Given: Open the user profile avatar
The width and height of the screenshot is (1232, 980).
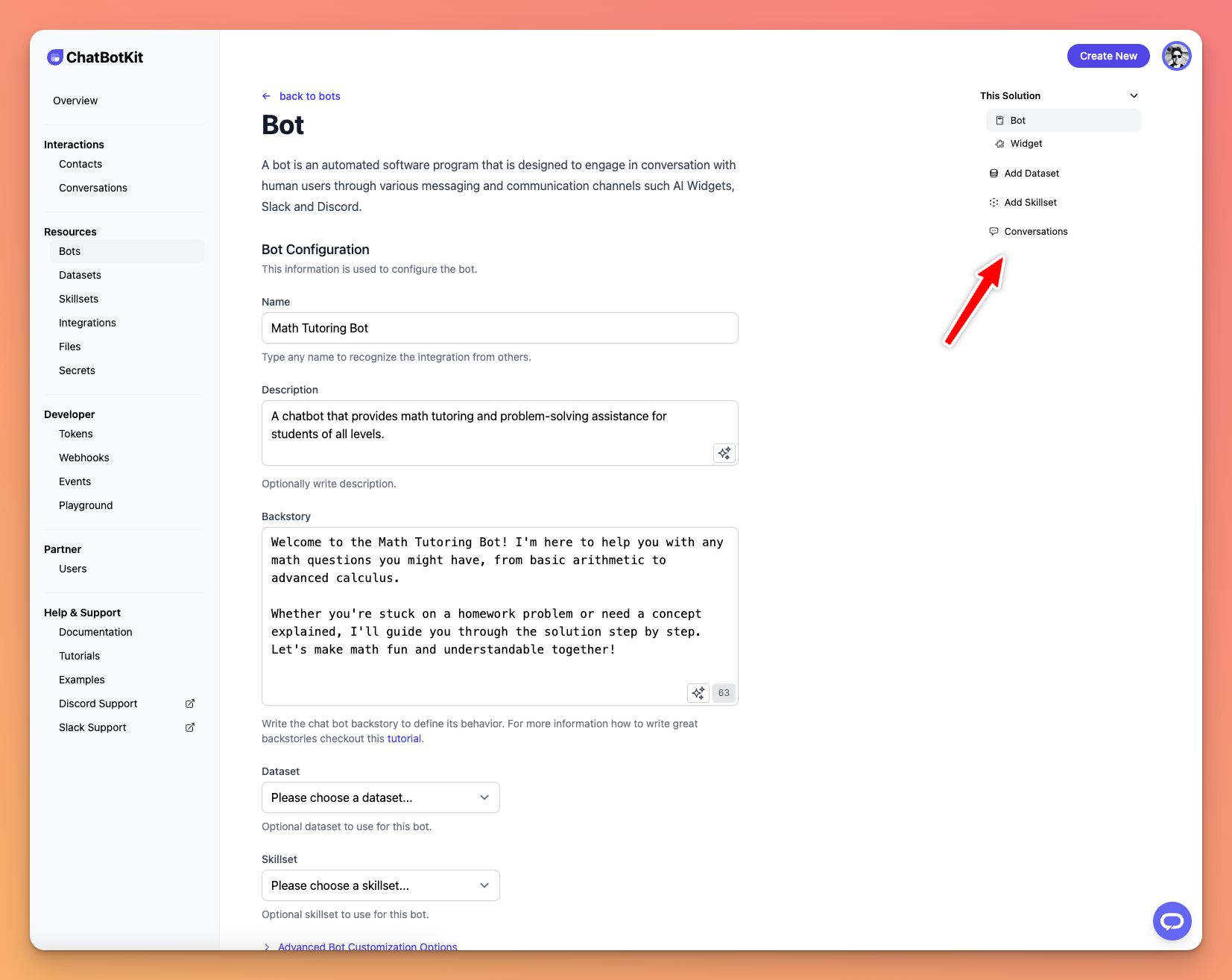Looking at the screenshot, I should 1176,56.
